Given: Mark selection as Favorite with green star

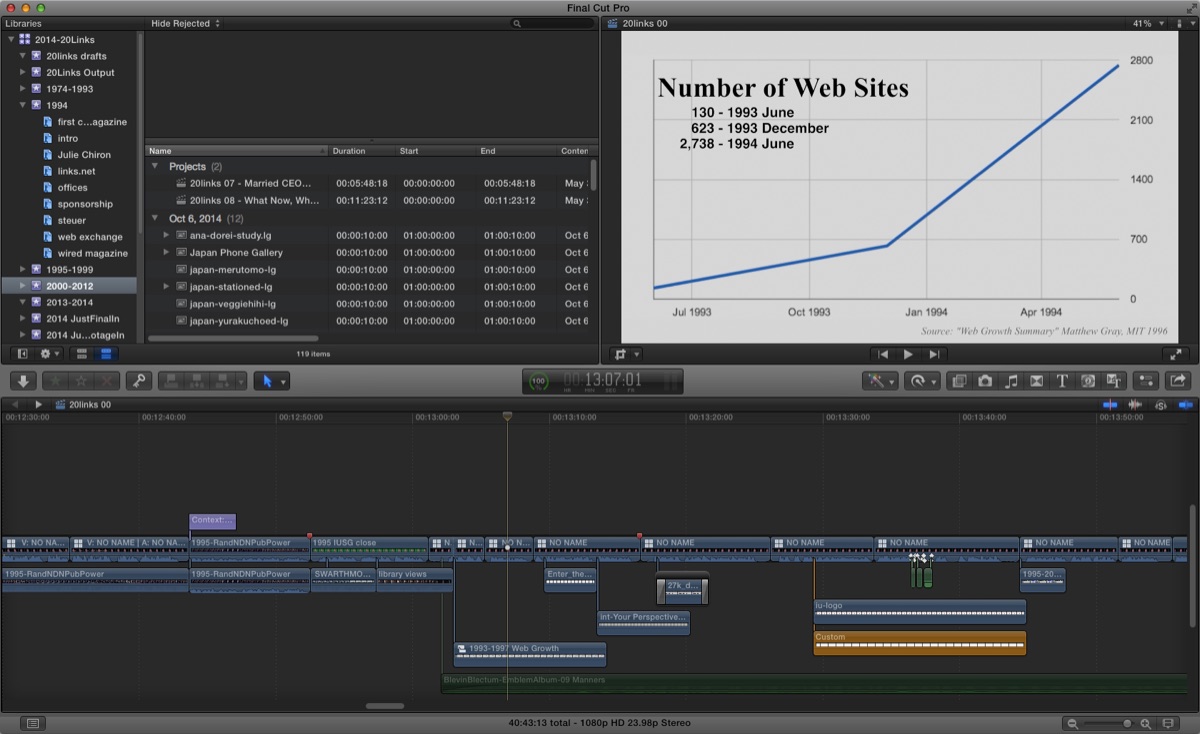Looking at the screenshot, I should coord(55,381).
